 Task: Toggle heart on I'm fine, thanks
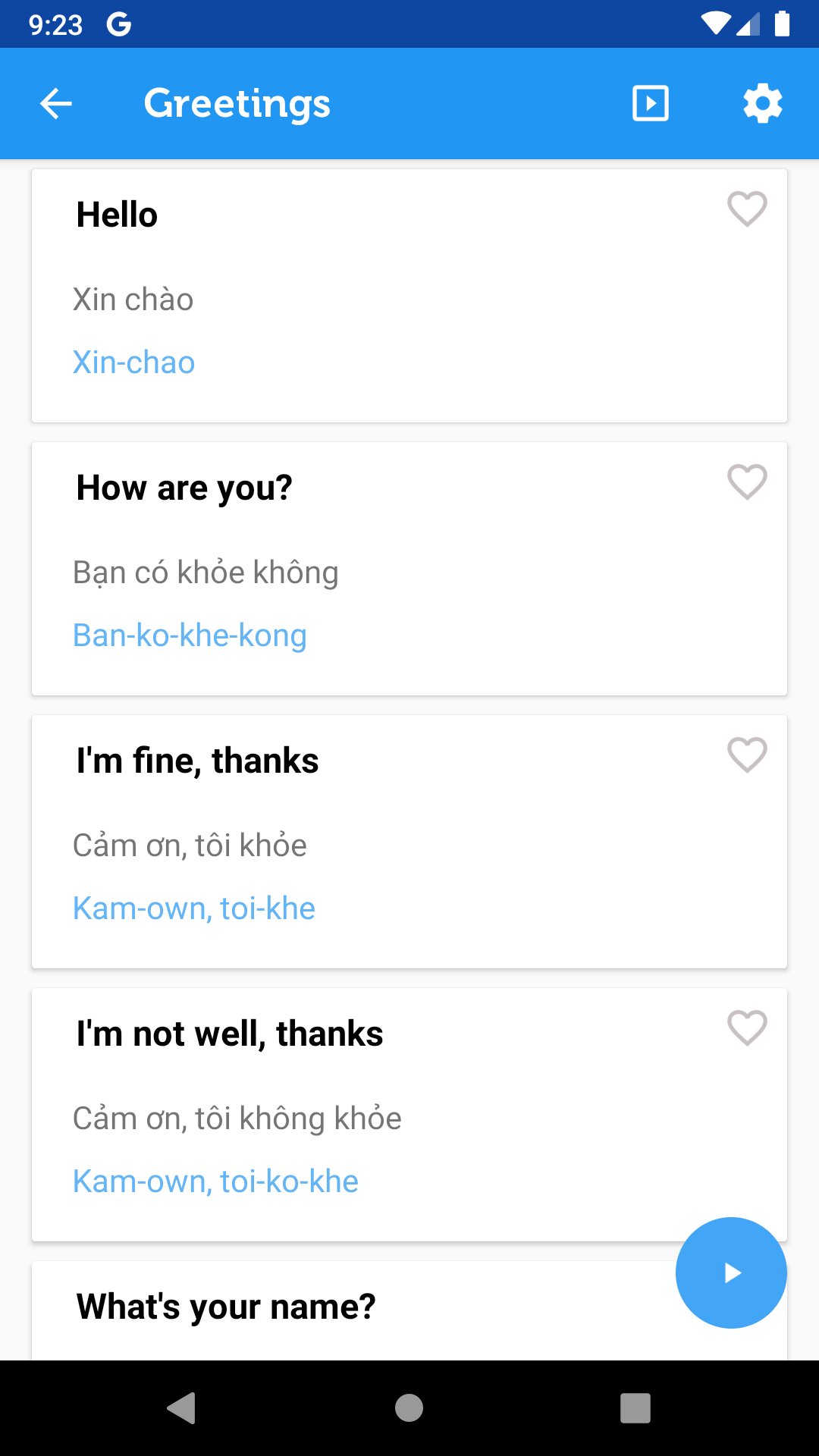click(747, 755)
